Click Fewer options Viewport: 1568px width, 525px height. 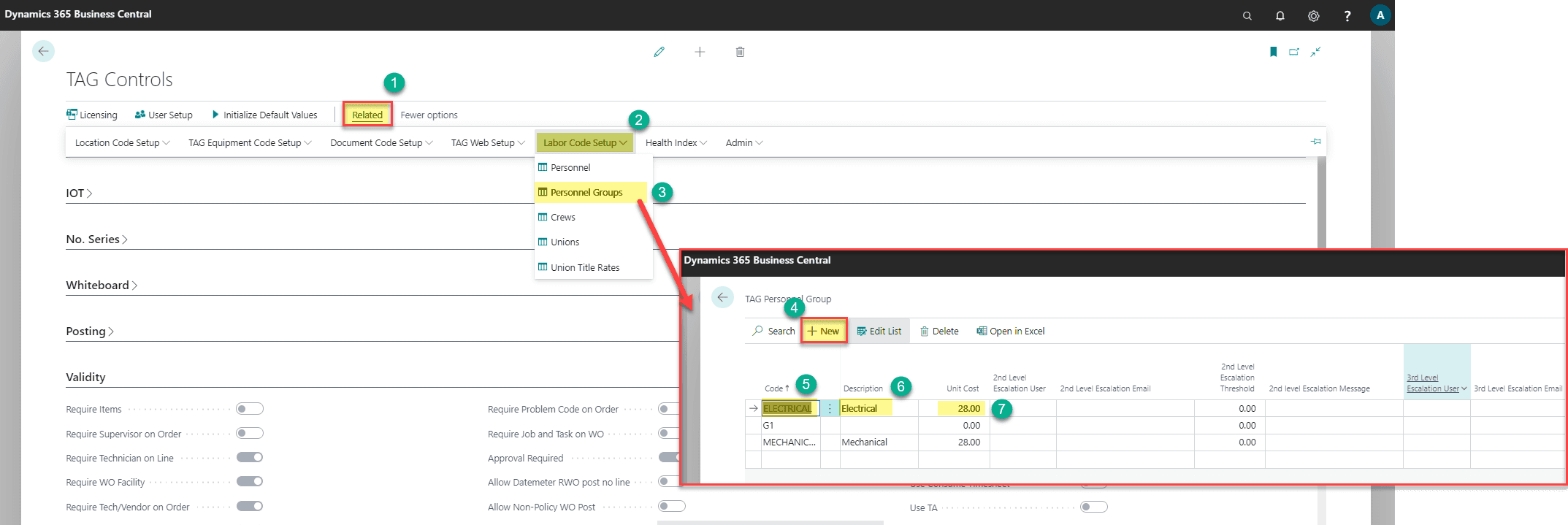pyautogui.click(x=429, y=115)
